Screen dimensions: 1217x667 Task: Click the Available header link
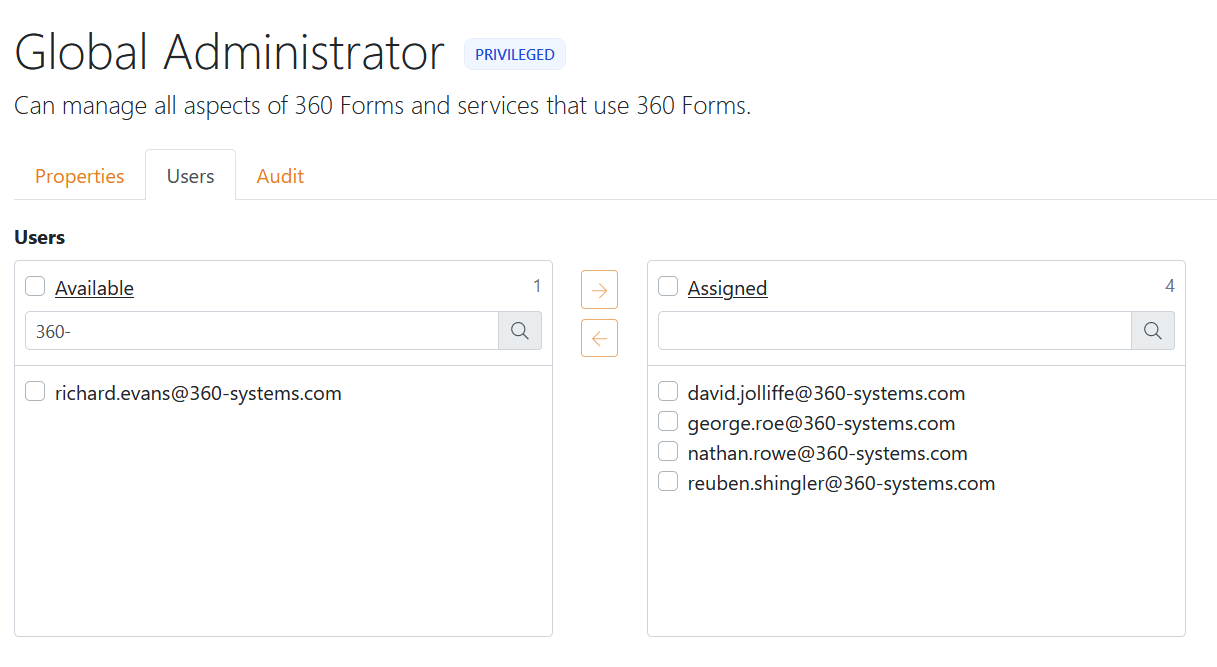click(x=94, y=288)
